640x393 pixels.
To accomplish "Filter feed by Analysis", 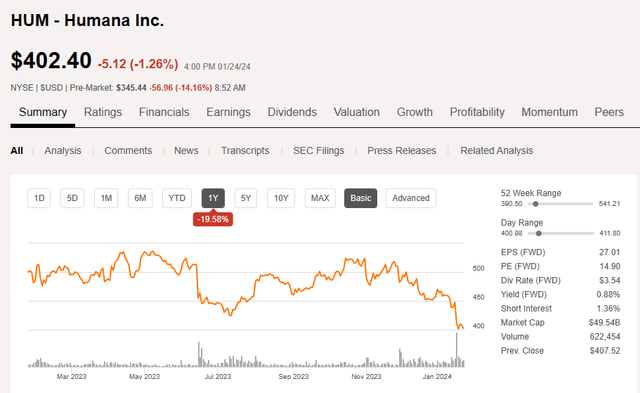I will click(x=63, y=151).
